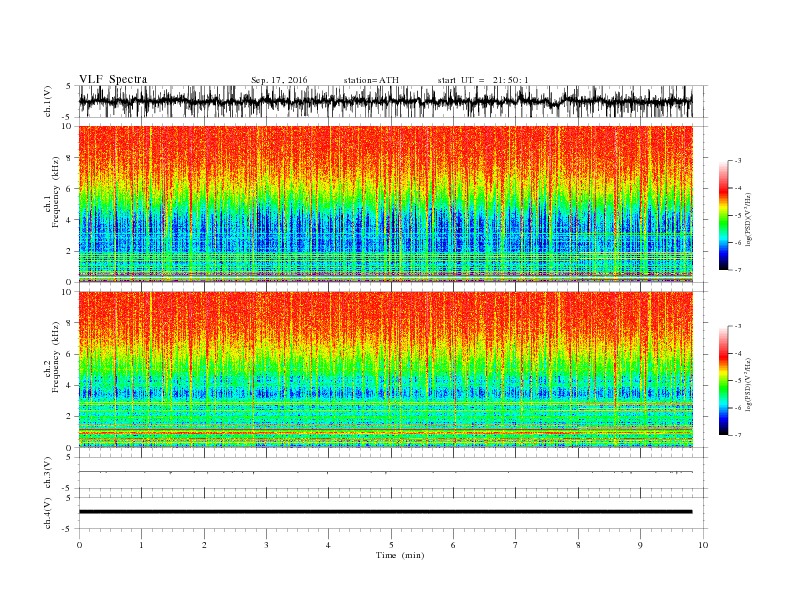The height and width of the screenshot is (612, 792).
Task: Click the "ch.4(V)" axis label
Action: pyautogui.click(x=48, y=513)
